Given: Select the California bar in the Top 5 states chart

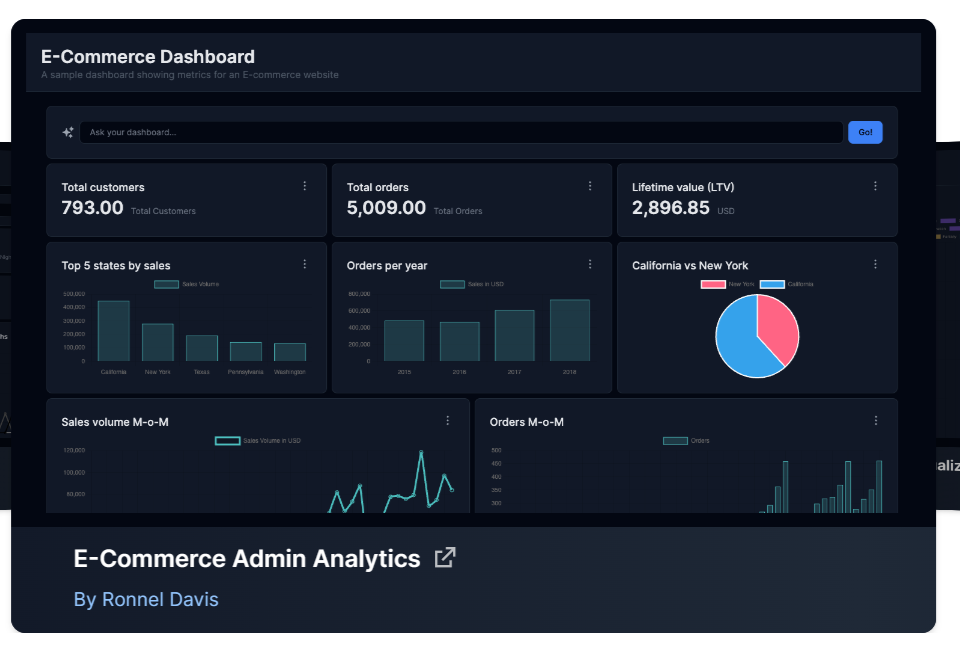Looking at the screenshot, I should pos(113,331).
